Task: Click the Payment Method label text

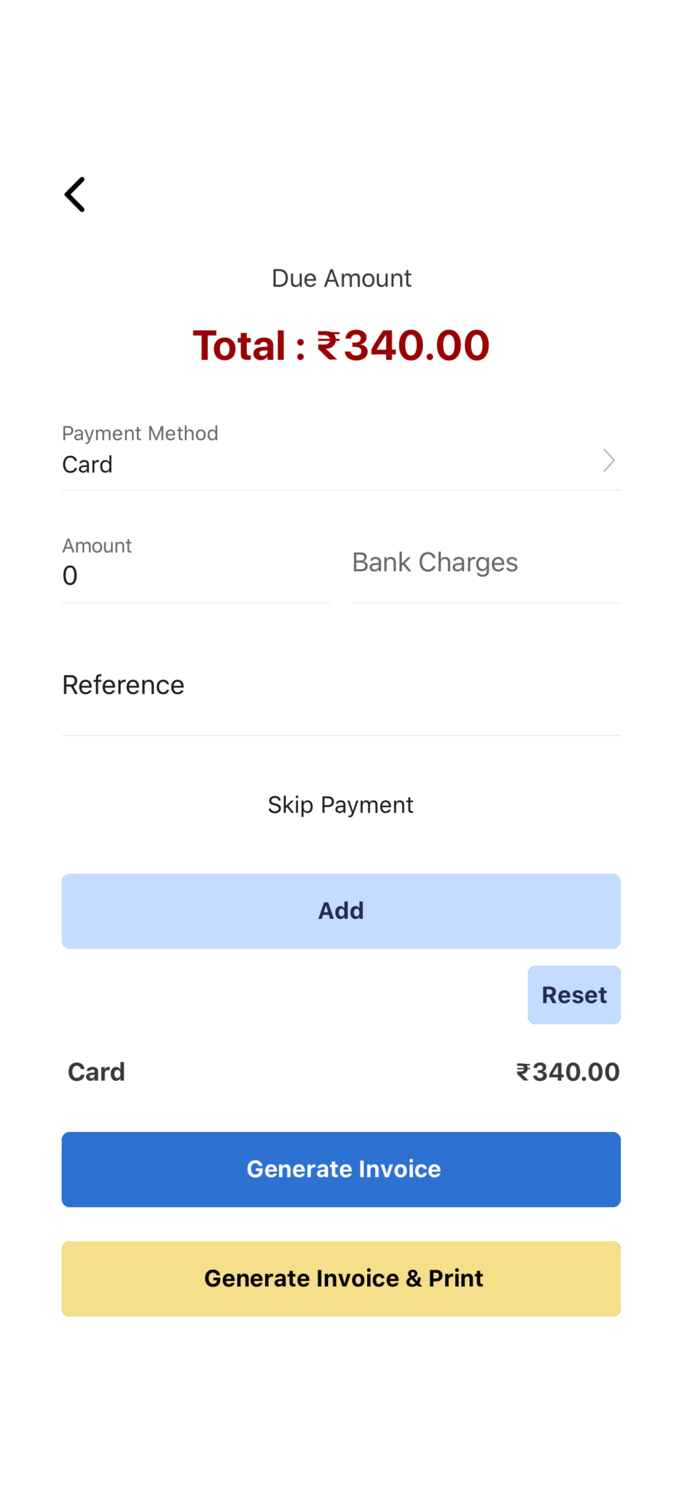Action: tap(140, 433)
